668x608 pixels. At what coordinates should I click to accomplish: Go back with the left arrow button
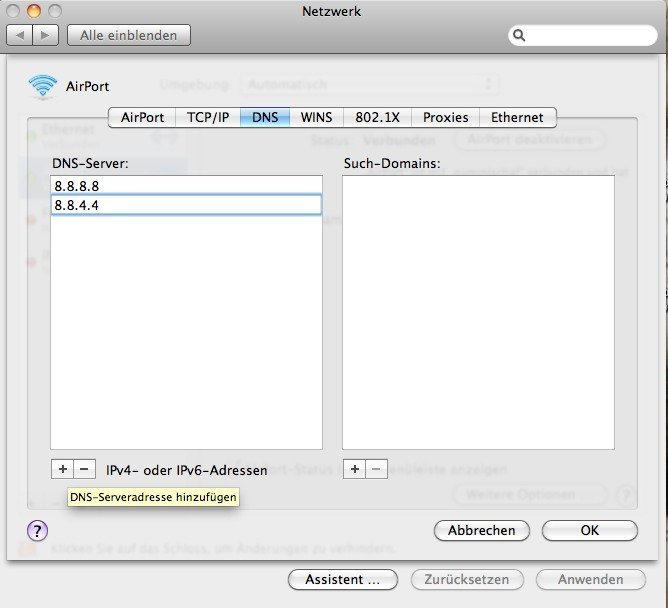point(20,35)
